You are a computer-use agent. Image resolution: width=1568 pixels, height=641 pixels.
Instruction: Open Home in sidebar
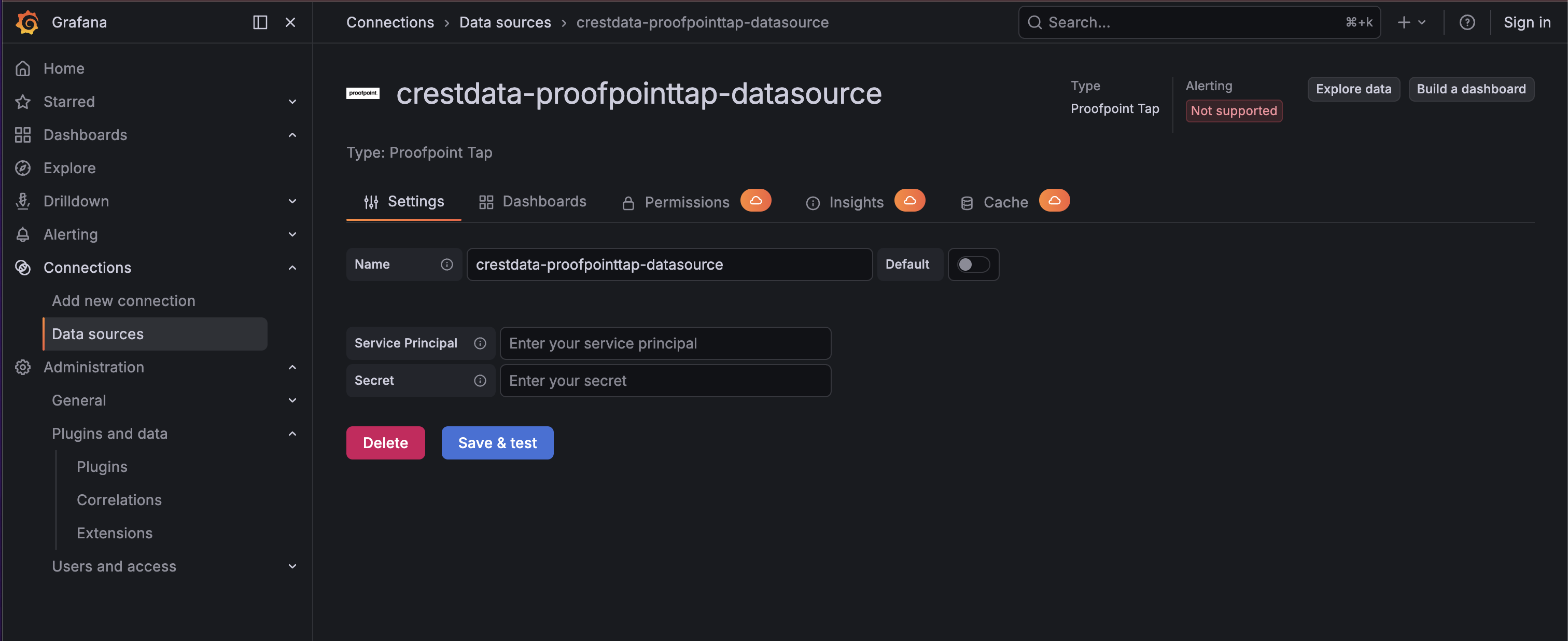64,68
